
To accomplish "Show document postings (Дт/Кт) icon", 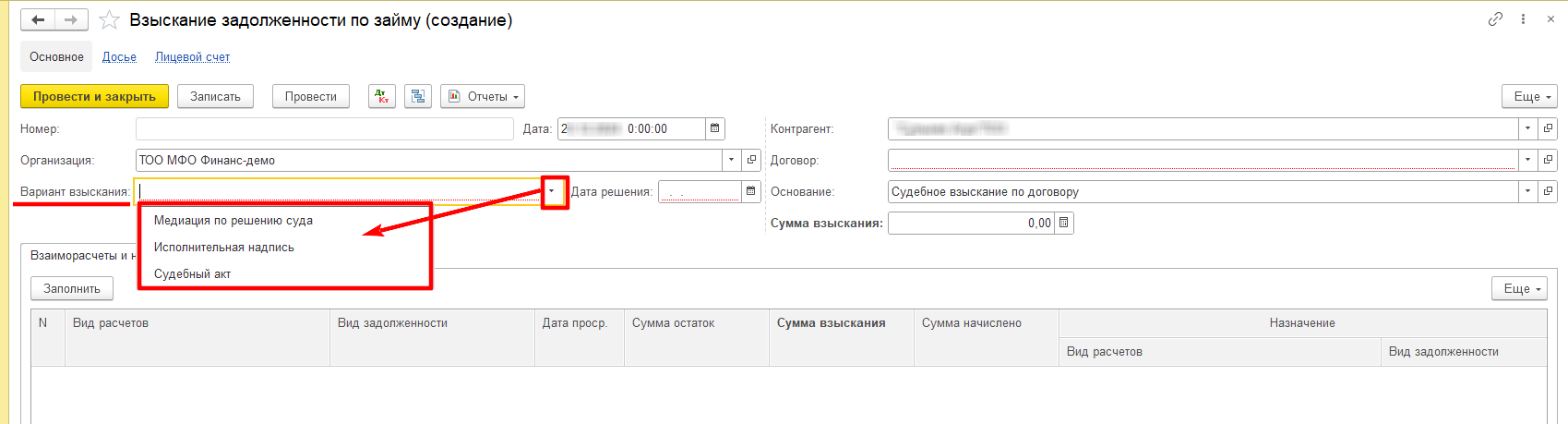I will click(382, 96).
